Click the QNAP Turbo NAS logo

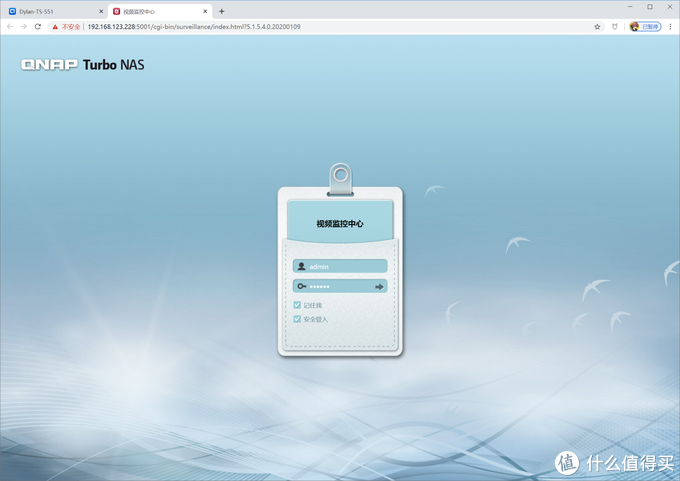tap(82, 65)
